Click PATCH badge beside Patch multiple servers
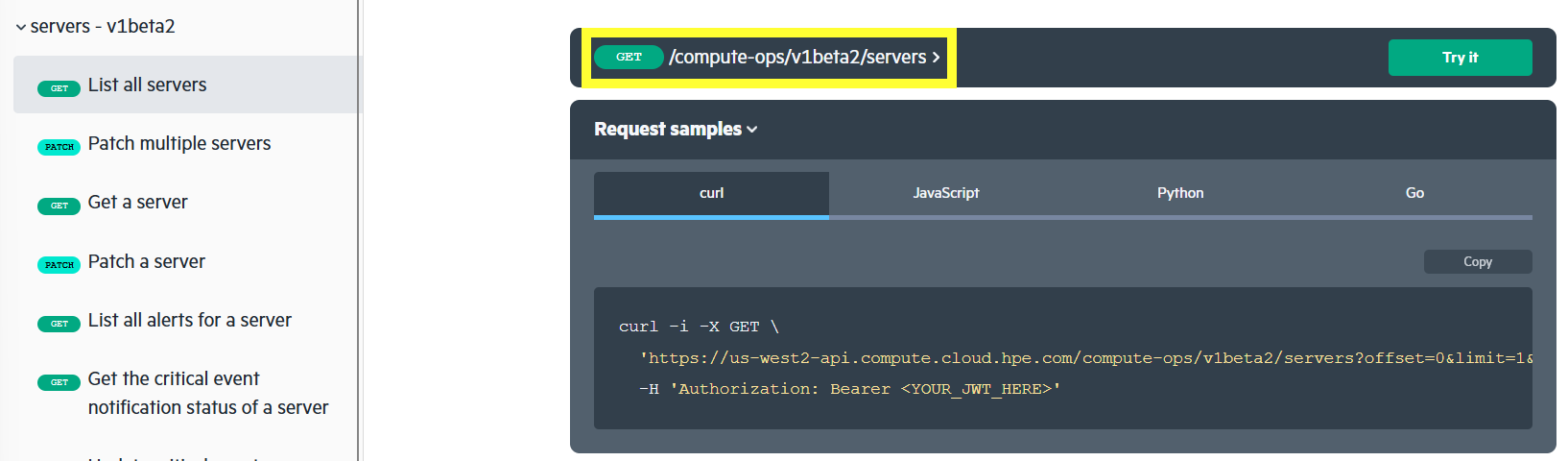Screen dimensions: 1568x461 point(59,147)
